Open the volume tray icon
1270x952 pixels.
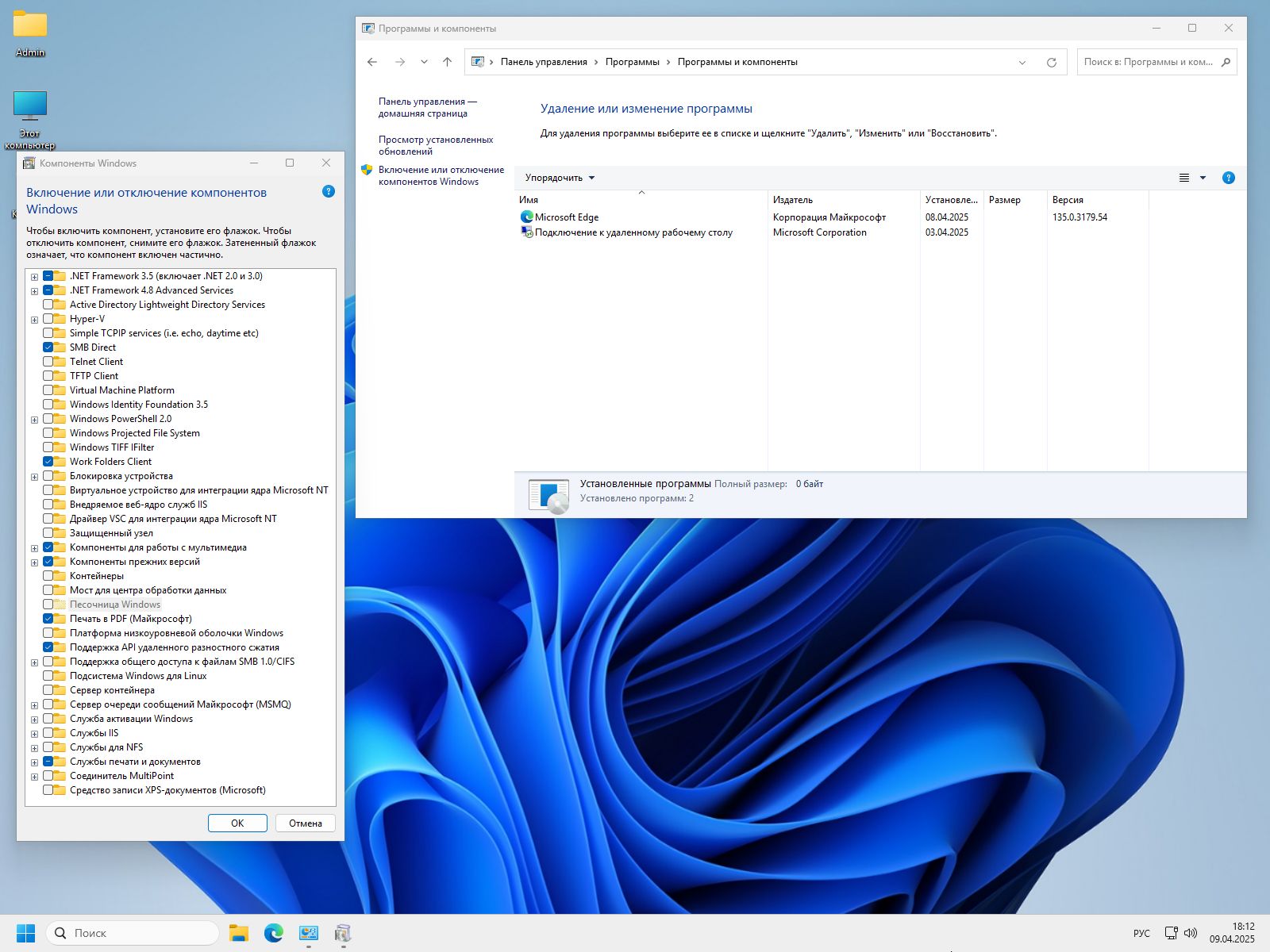pyautogui.click(x=1191, y=933)
